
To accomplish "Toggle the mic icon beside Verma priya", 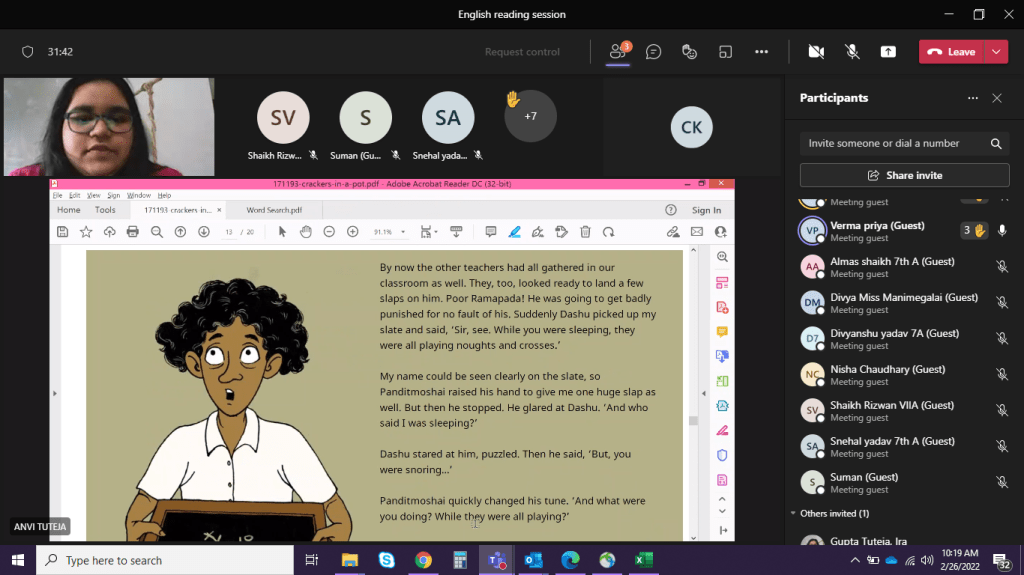I will (x=1002, y=230).
